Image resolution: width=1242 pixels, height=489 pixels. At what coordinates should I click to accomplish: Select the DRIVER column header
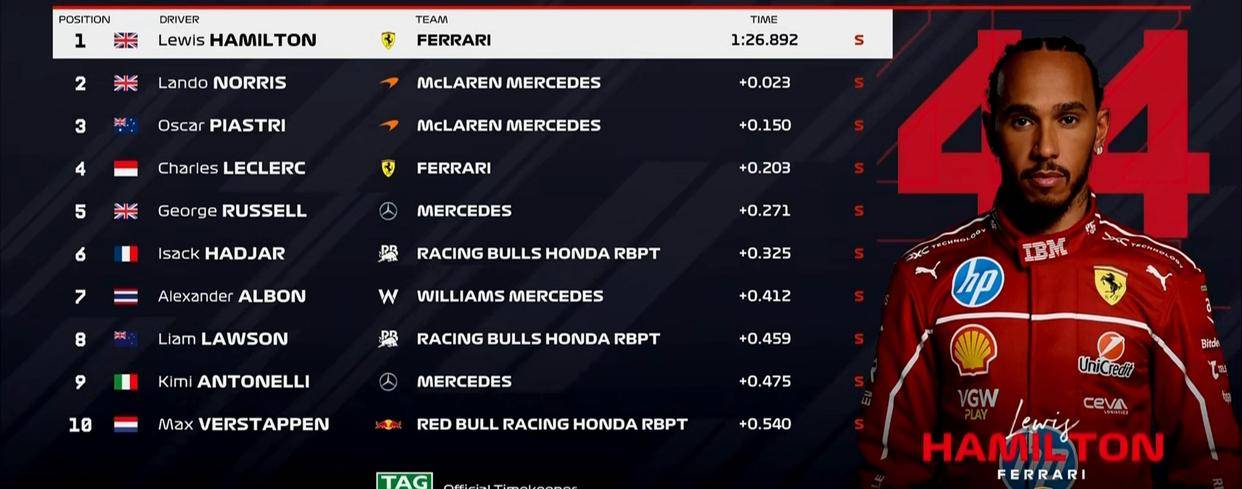click(179, 19)
